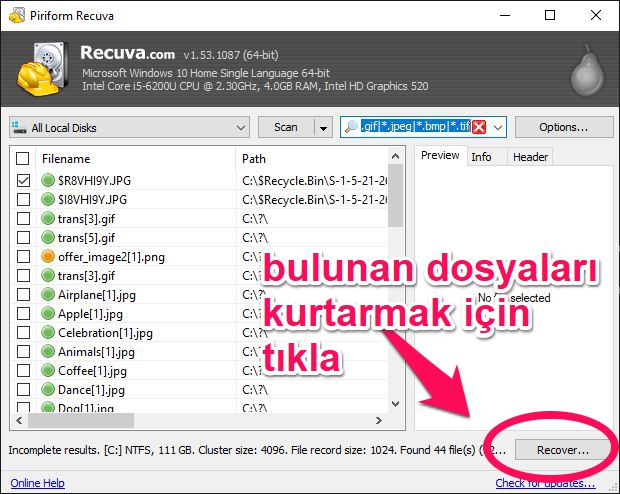620x494 pixels.
Task: Click the horizontal scrollbar thumb of file list
Action: pyautogui.click(x=81, y=420)
